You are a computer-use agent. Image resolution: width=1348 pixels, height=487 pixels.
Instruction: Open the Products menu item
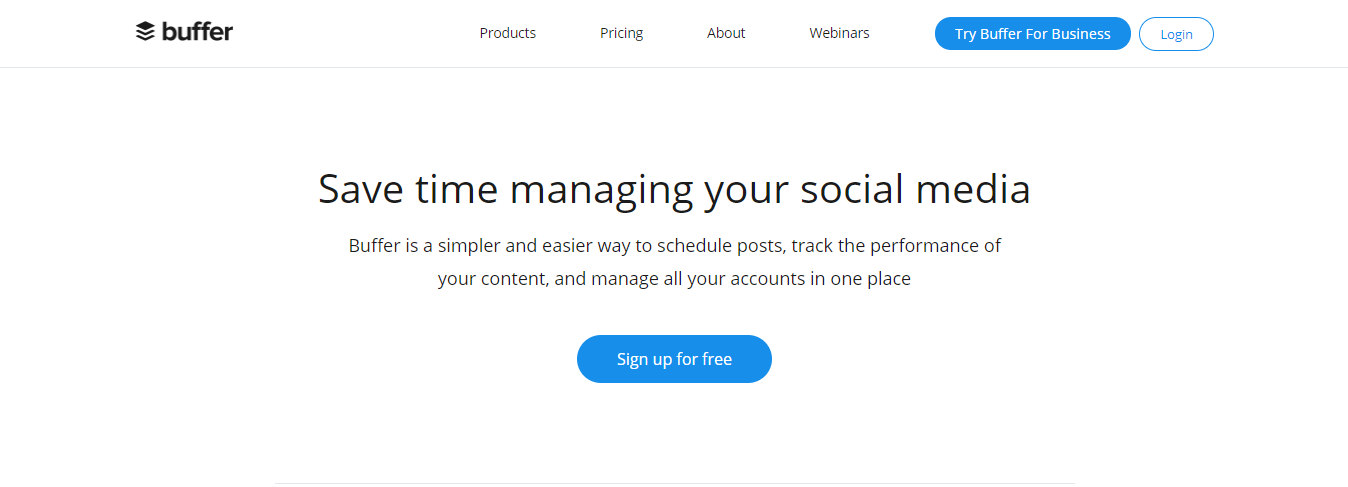pyautogui.click(x=508, y=33)
